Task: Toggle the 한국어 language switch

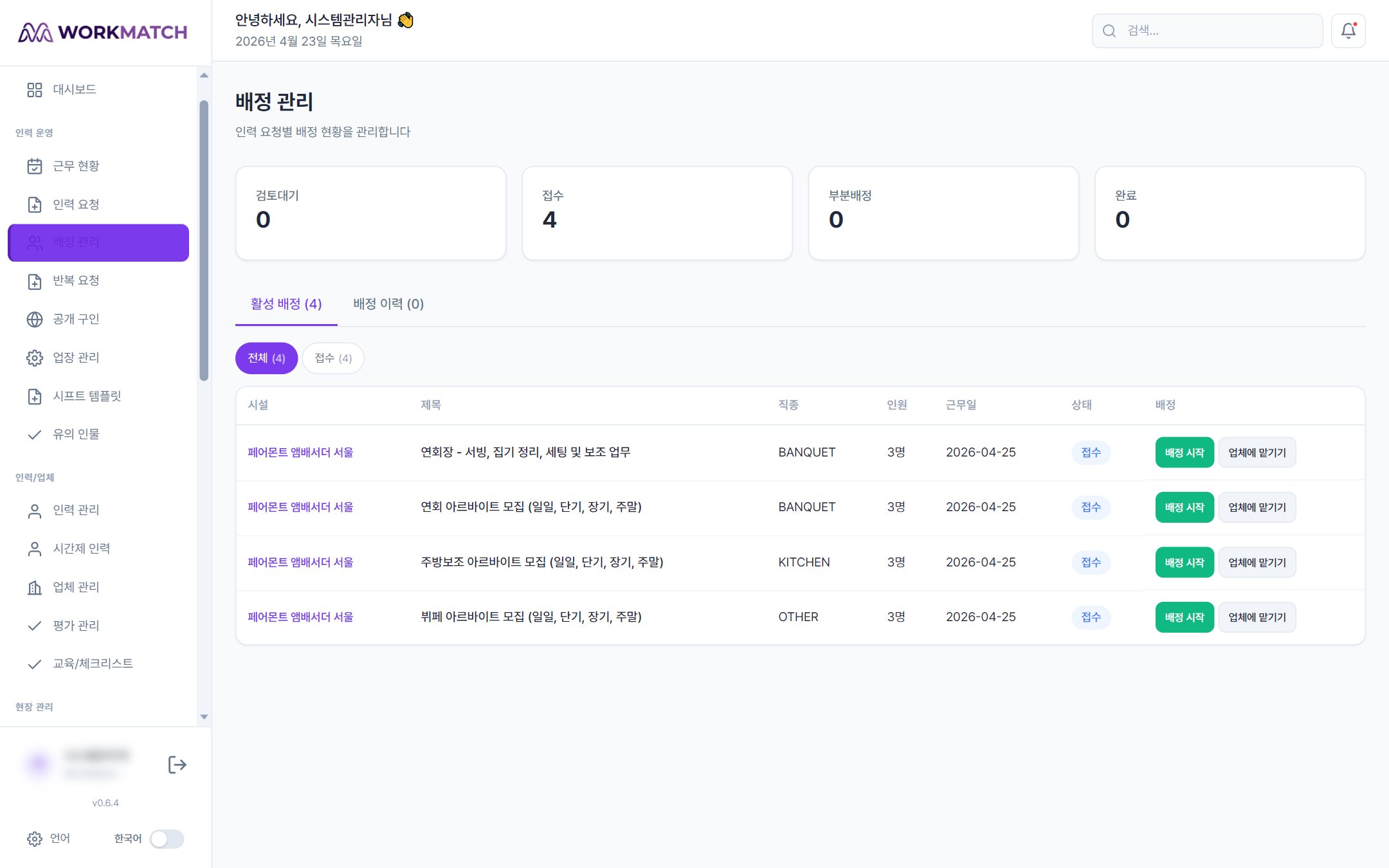Action: 167,839
